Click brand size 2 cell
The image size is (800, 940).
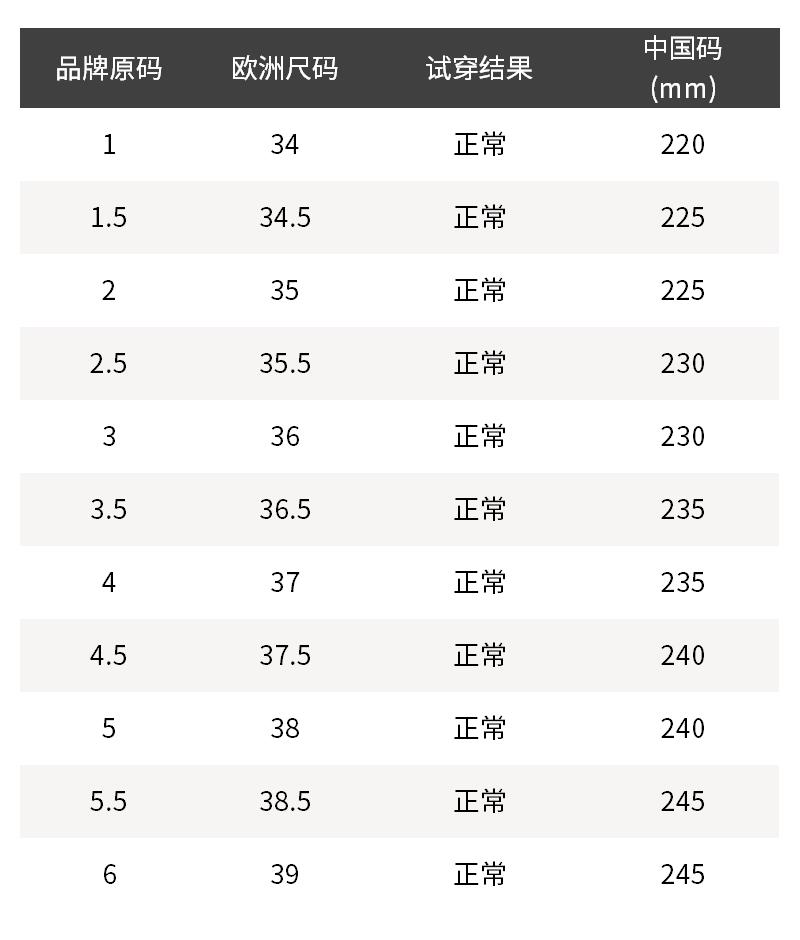pyautogui.click(x=109, y=291)
